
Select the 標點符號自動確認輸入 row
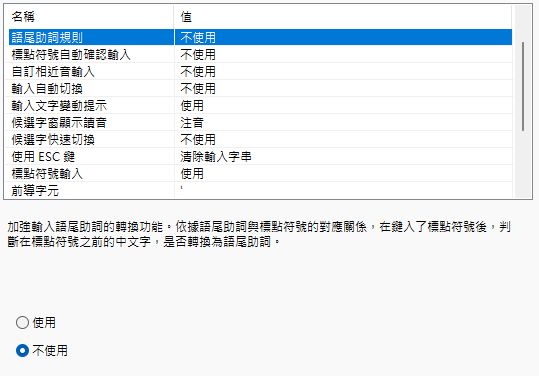pyautogui.click(x=260, y=54)
